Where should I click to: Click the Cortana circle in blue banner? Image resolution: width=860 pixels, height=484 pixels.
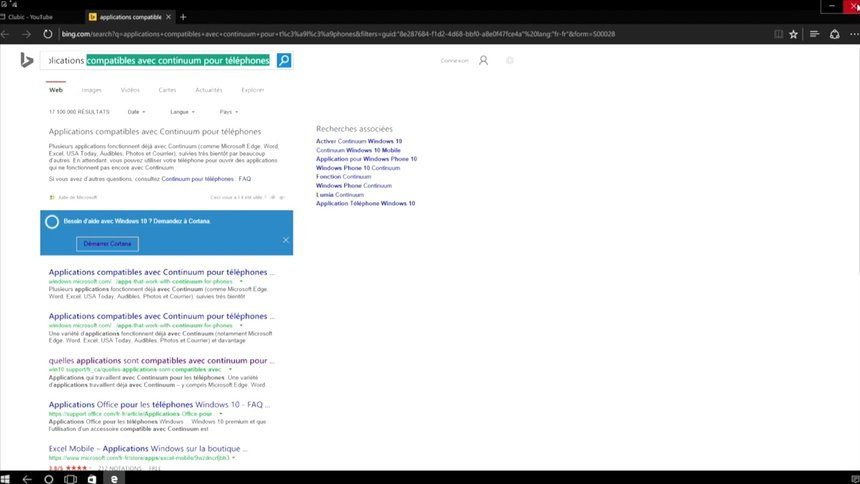pyautogui.click(x=52, y=222)
